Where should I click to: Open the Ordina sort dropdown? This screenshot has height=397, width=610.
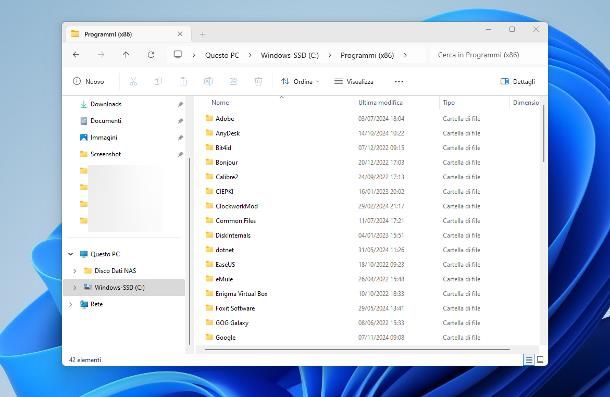coord(300,81)
